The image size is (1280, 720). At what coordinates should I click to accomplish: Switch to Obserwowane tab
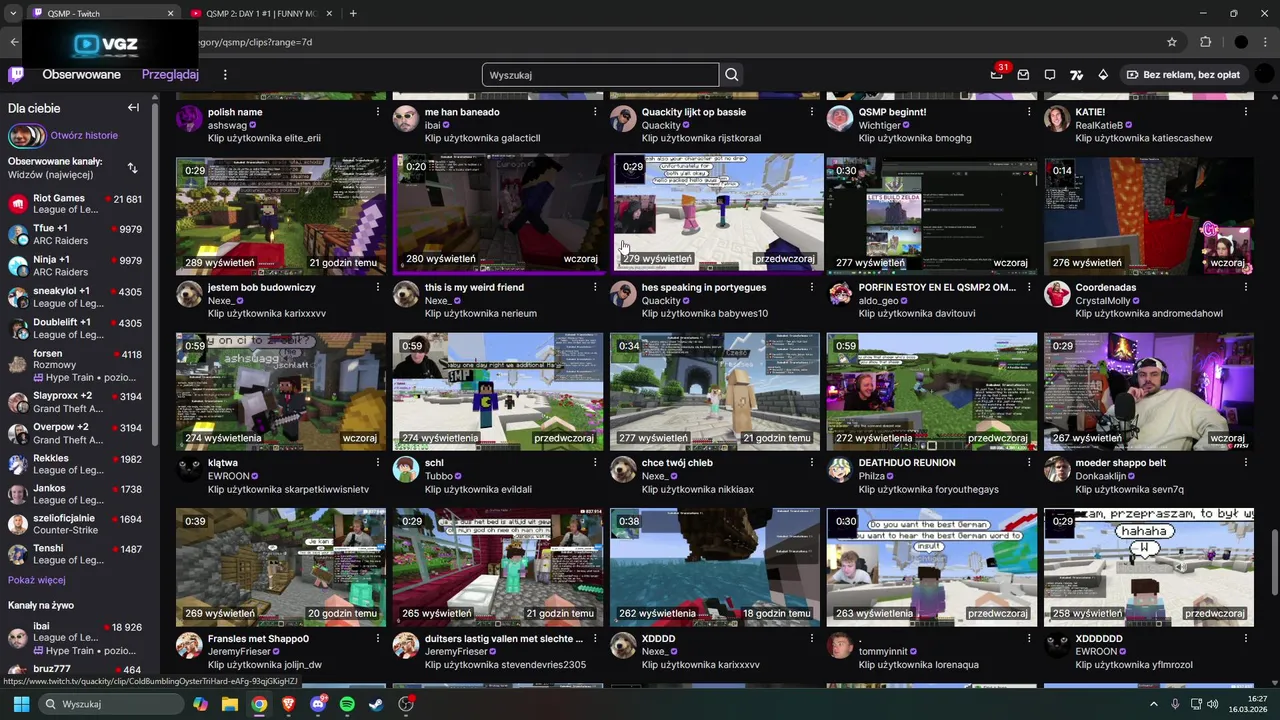81,75
